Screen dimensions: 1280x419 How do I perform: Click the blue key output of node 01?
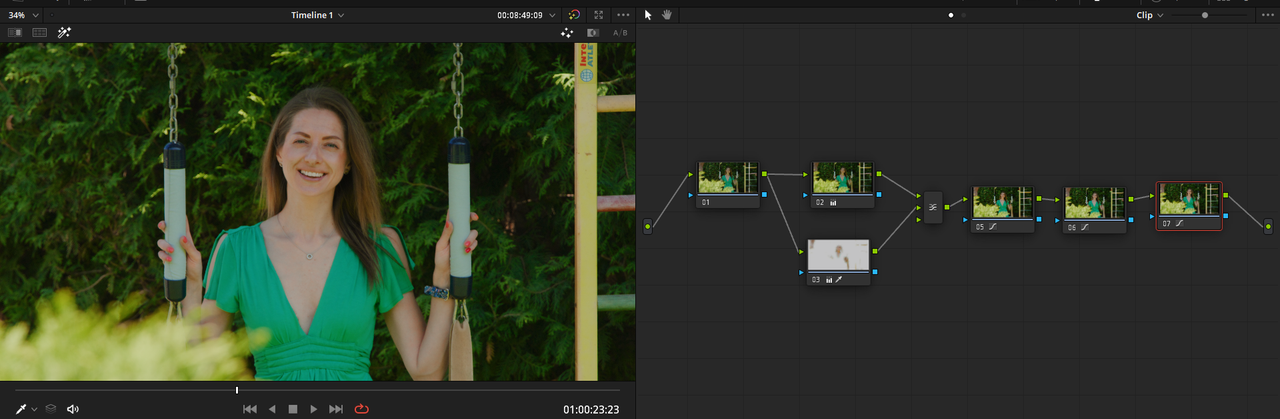coord(765,194)
